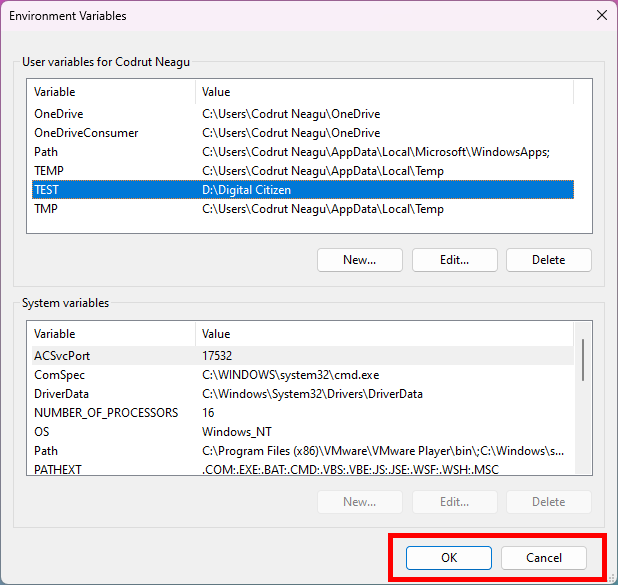The width and height of the screenshot is (618, 585).
Task: Sort user variables by Variable column header
Action: tap(110, 92)
